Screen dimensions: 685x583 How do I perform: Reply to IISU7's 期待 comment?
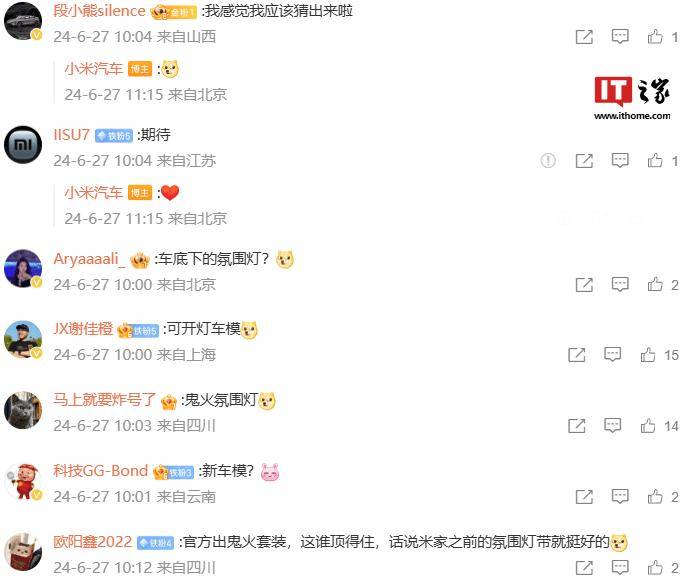(x=619, y=161)
